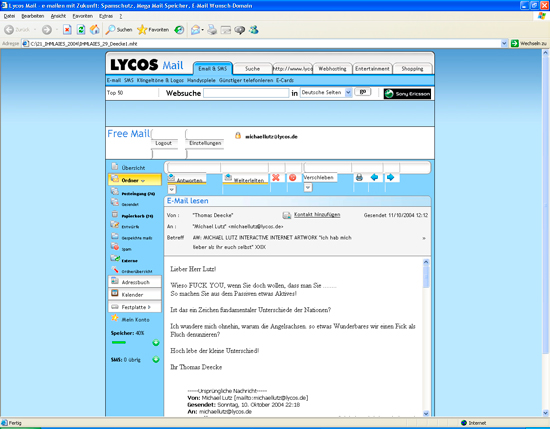Select the Shopping tab
This screenshot has width=550, height=429.
coord(412,69)
